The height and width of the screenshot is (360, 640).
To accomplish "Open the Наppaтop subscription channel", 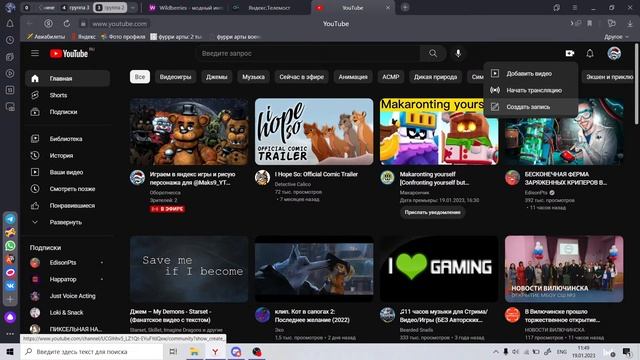I will click(x=67, y=280).
